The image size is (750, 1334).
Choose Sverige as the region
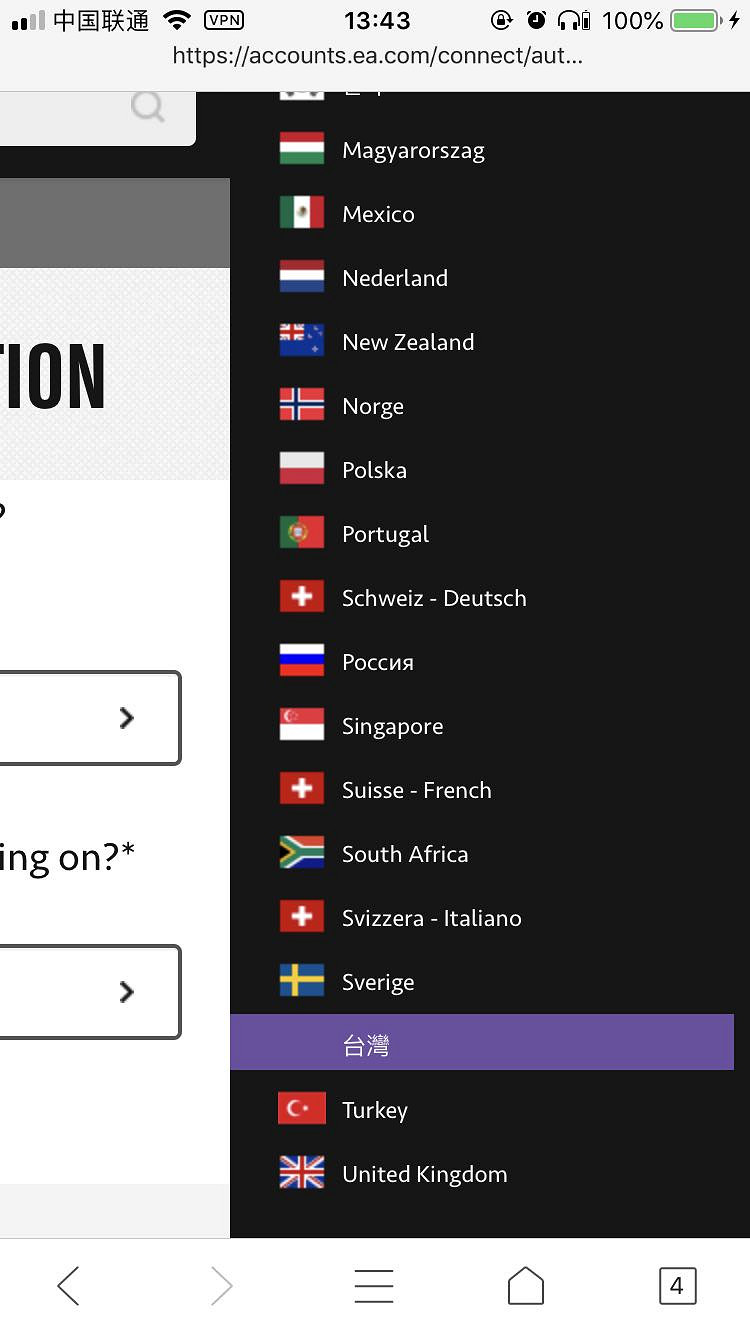377,982
